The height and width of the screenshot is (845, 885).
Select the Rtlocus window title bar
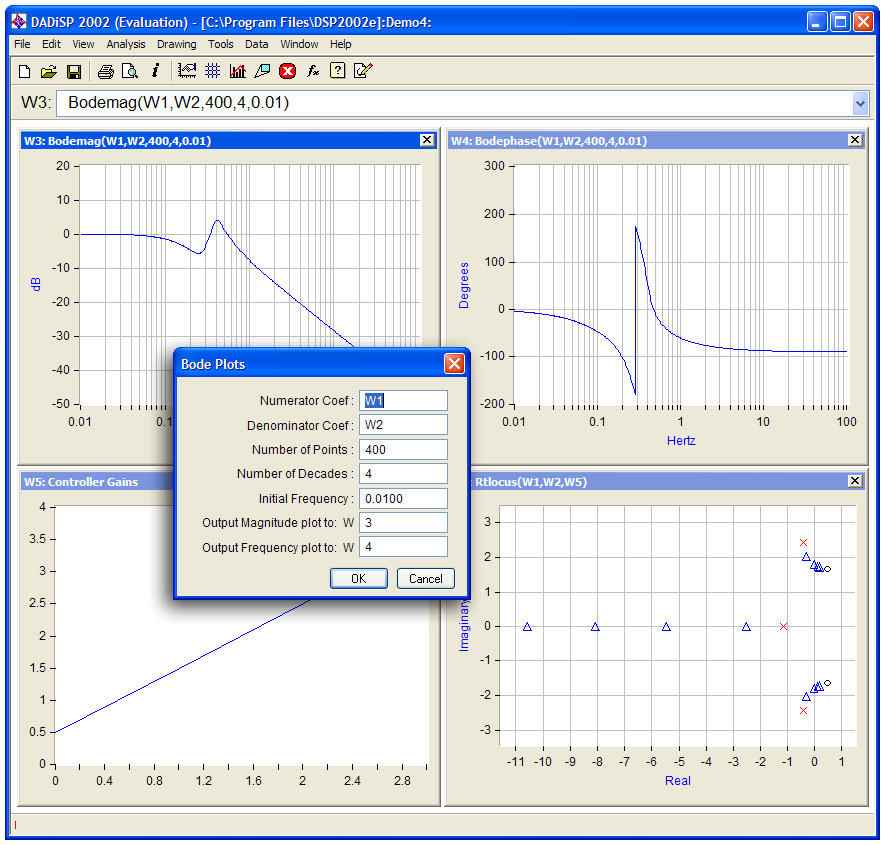click(x=668, y=481)
